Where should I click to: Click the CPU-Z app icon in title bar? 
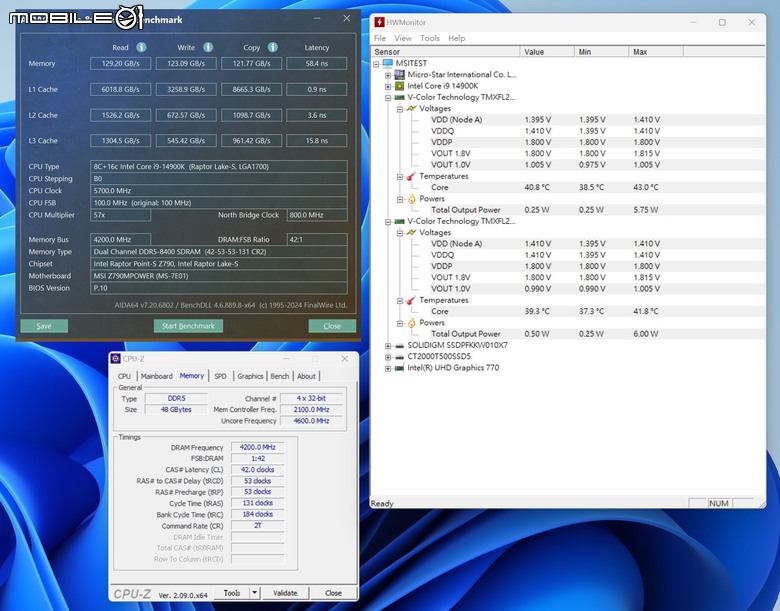click(x=115, y=359)
